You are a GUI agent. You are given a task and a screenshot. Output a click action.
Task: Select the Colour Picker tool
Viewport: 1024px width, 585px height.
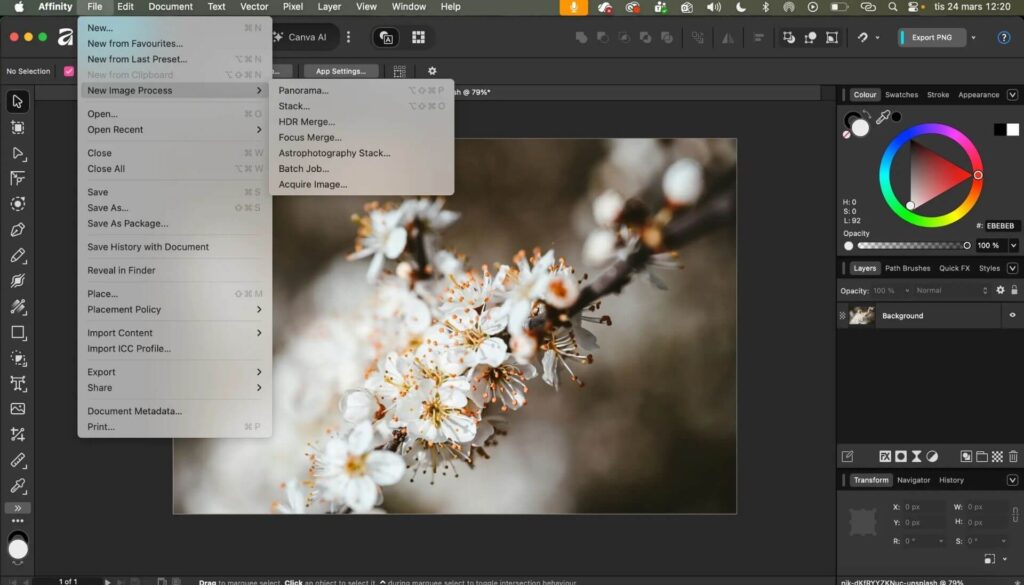pos(16,486)
